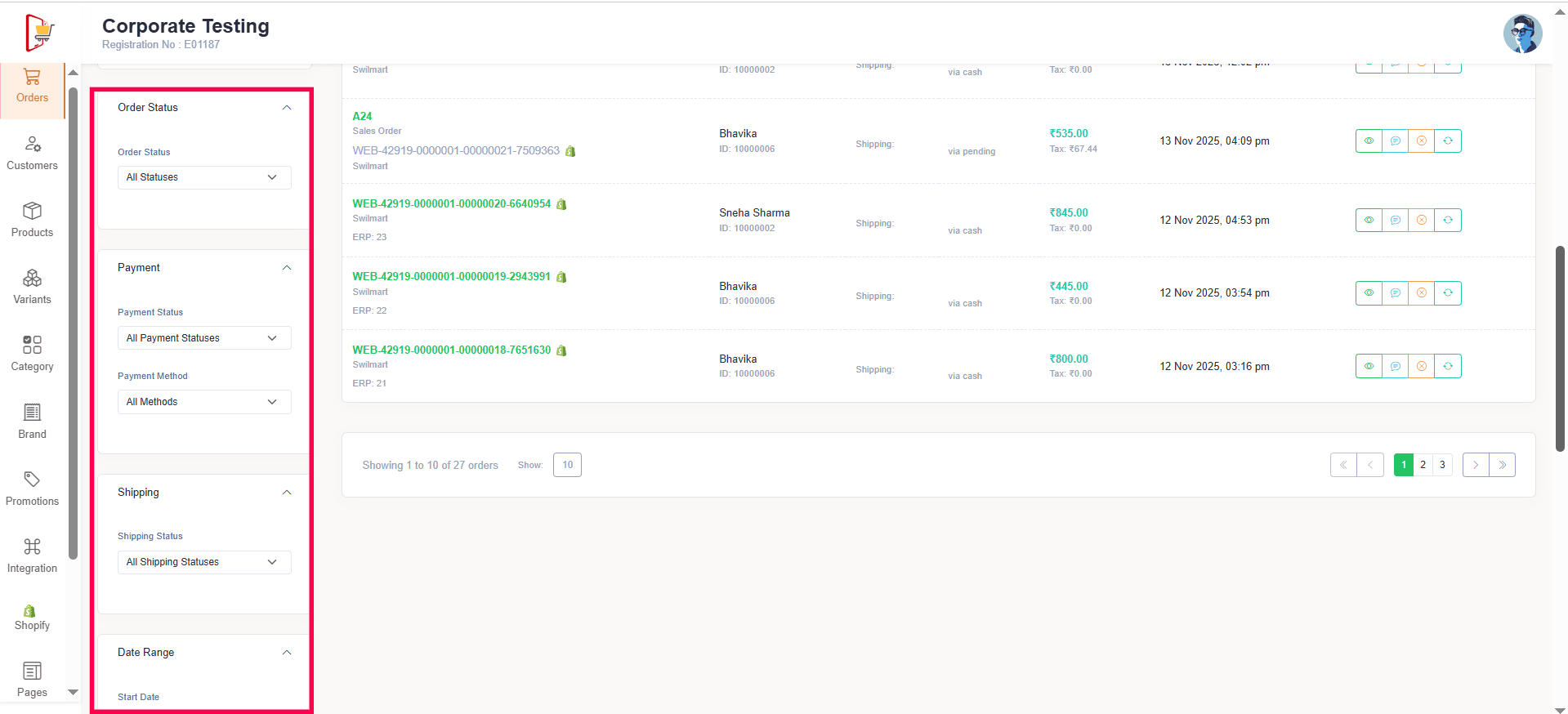Open the Customers sidebar icon
This screenshot has width=1568, height=714.
[x=32, y=153]
